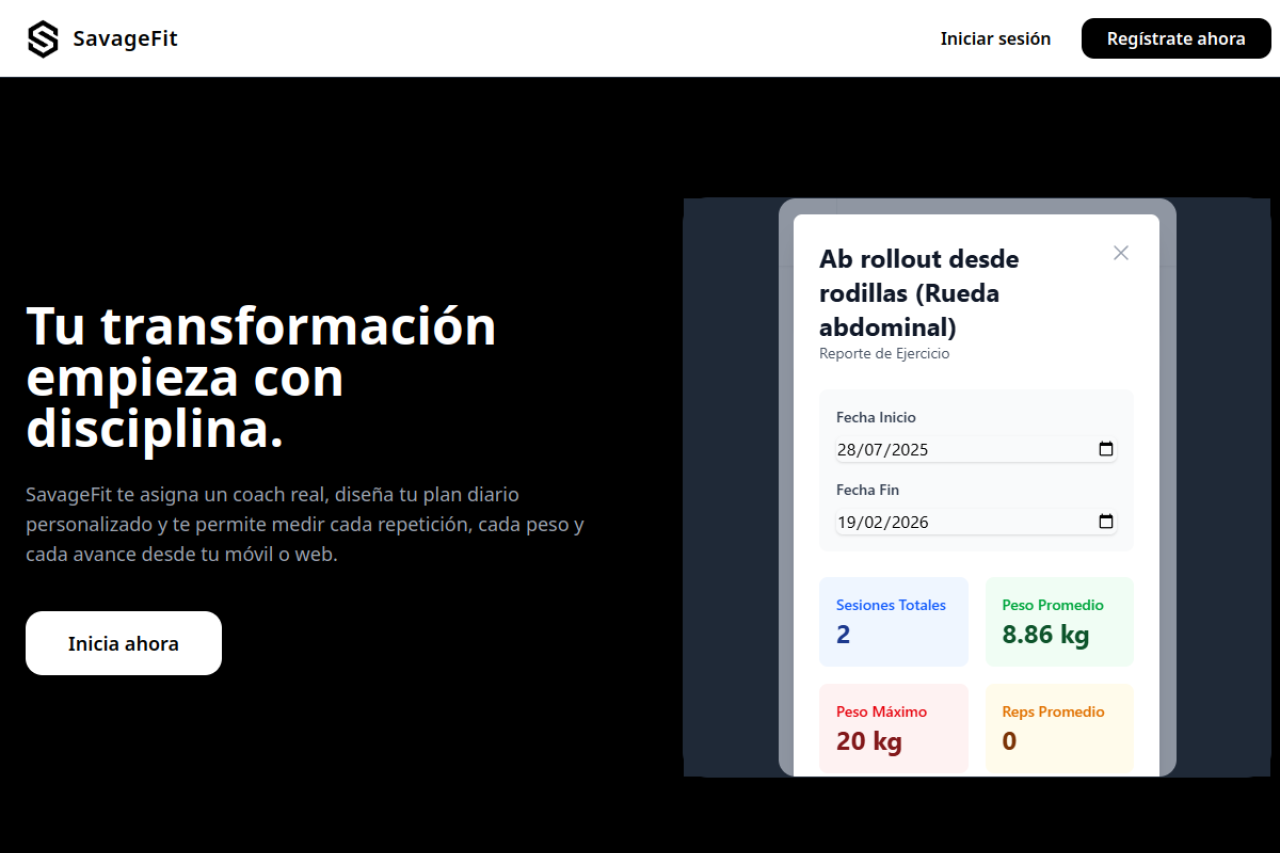This screenshot has width=1280, height=853.
Task: Click the 'Tu transformación empieza con disciplina.' headline
Action: pyautogui.click(x=261, y=378)
